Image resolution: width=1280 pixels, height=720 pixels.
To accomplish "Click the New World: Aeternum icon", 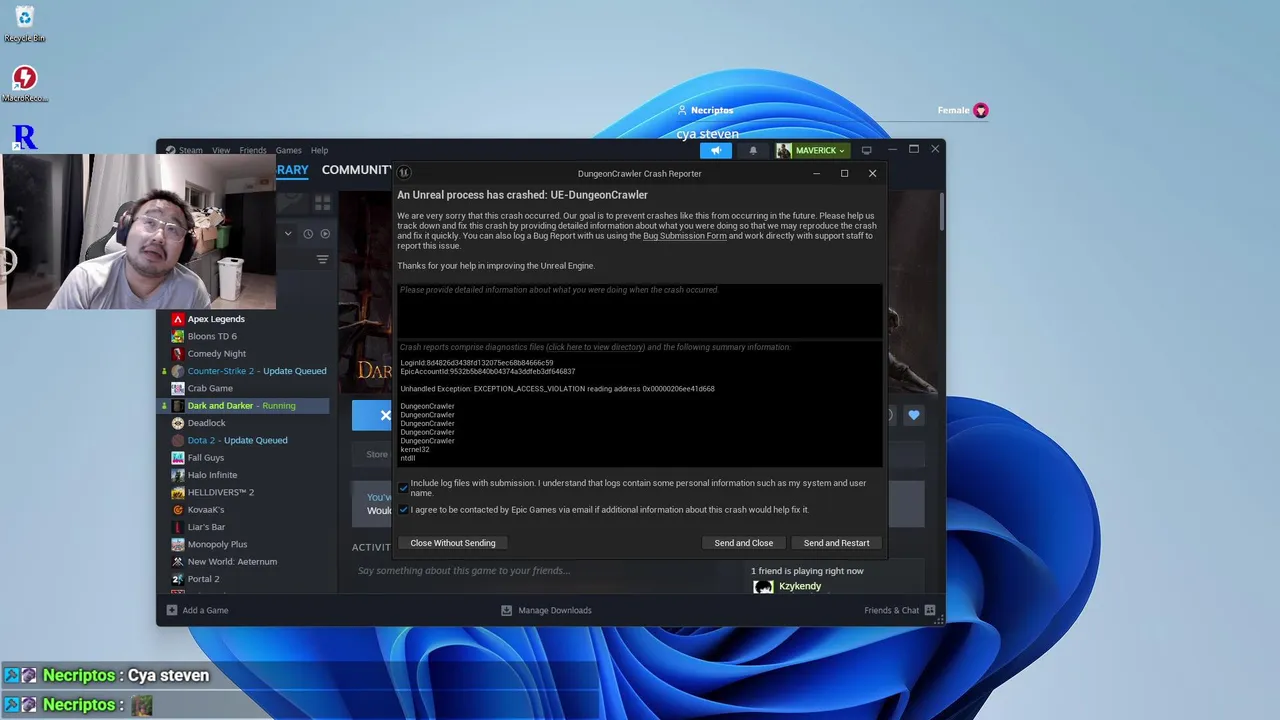I will pos(178,562).
